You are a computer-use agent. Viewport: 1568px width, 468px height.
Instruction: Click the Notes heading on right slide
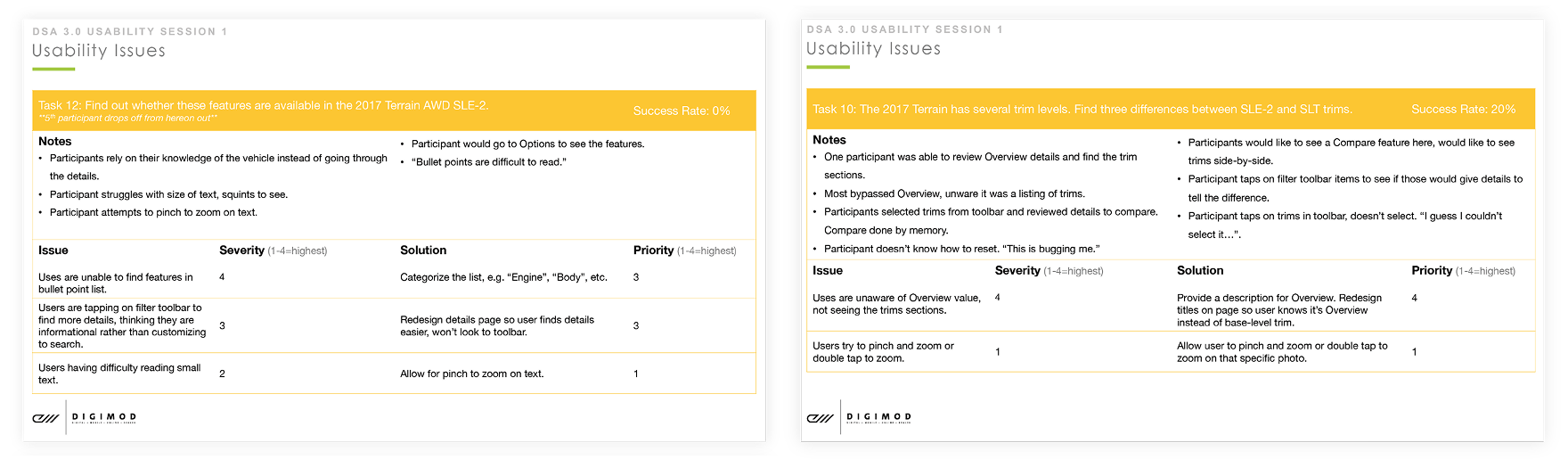pyautogui.click(x=829, y=139)
